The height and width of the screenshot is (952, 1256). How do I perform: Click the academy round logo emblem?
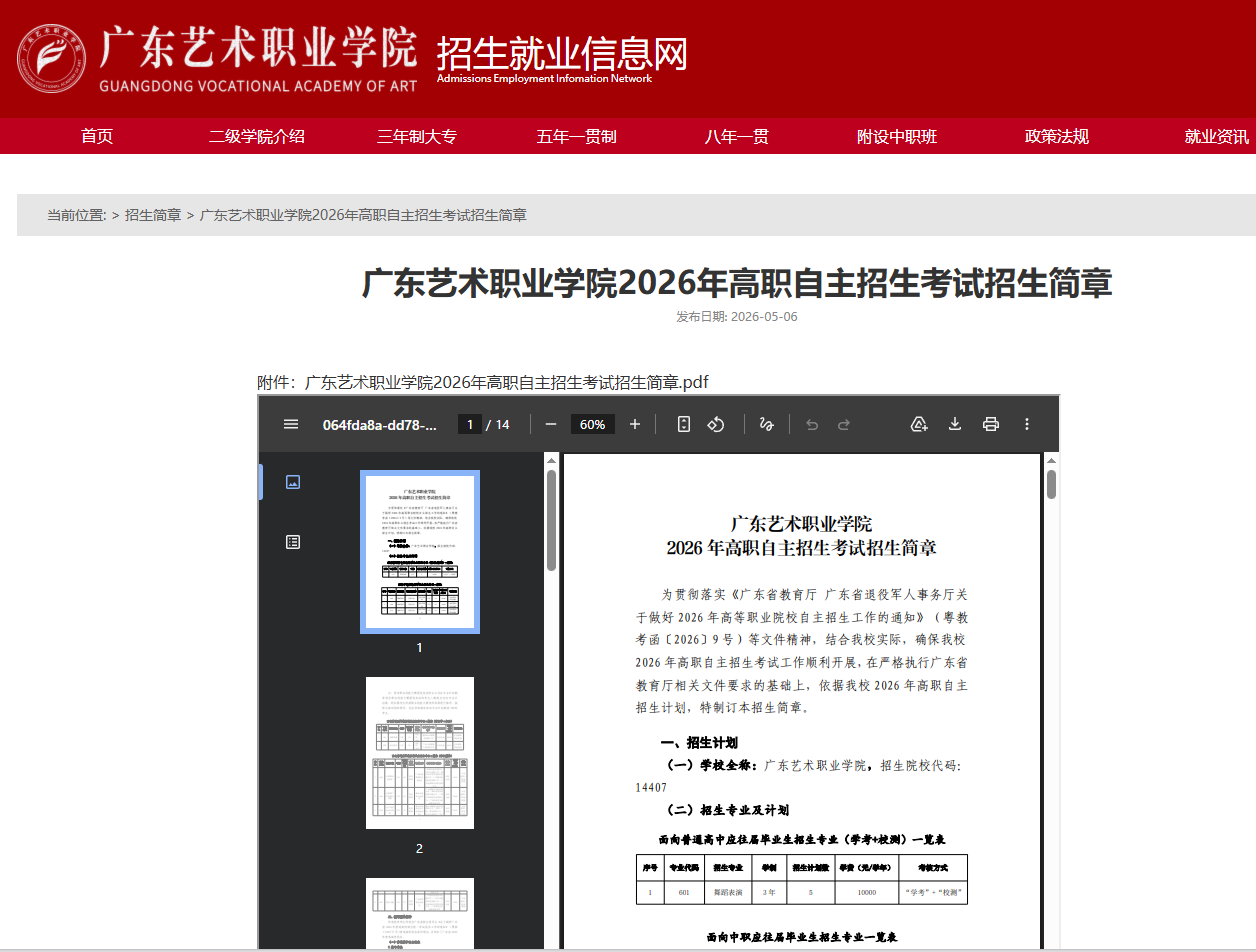(51, 59)
